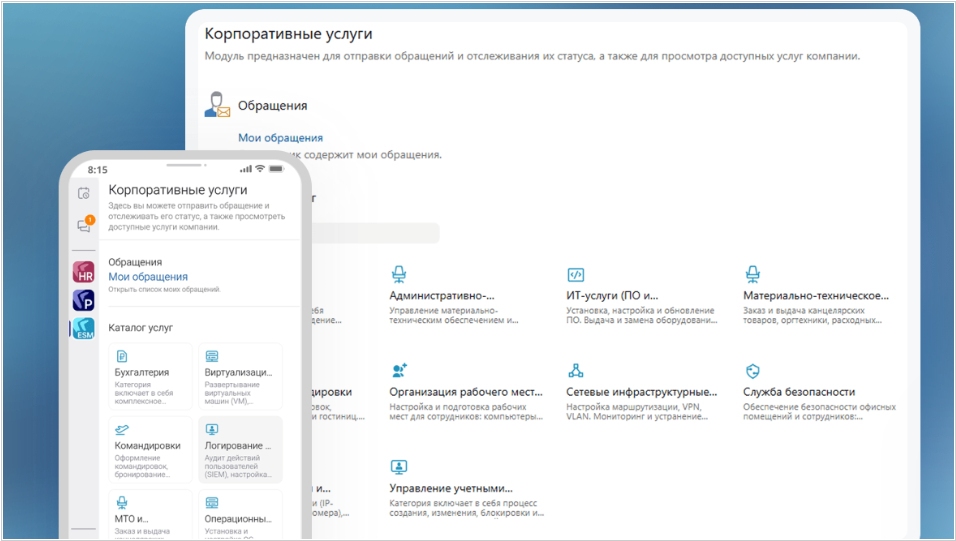Open Мои обращения link in desktop window
956x541 pixels.
click(280, 138)
